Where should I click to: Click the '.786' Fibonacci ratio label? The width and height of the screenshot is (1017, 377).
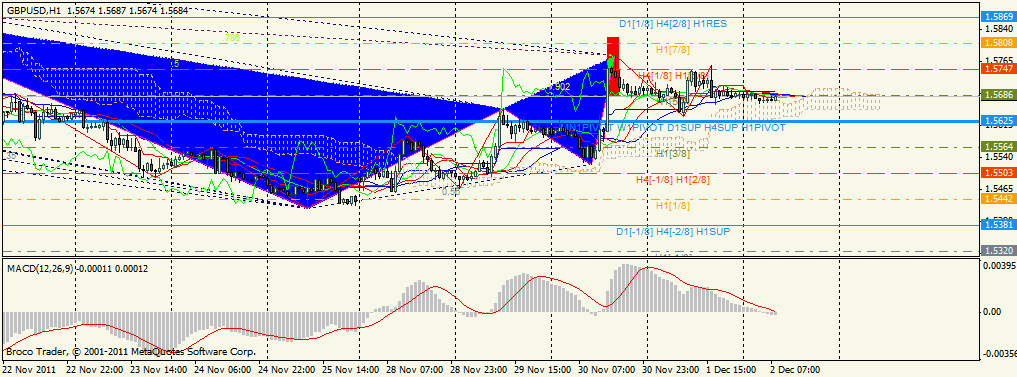[x=231, y=38]
